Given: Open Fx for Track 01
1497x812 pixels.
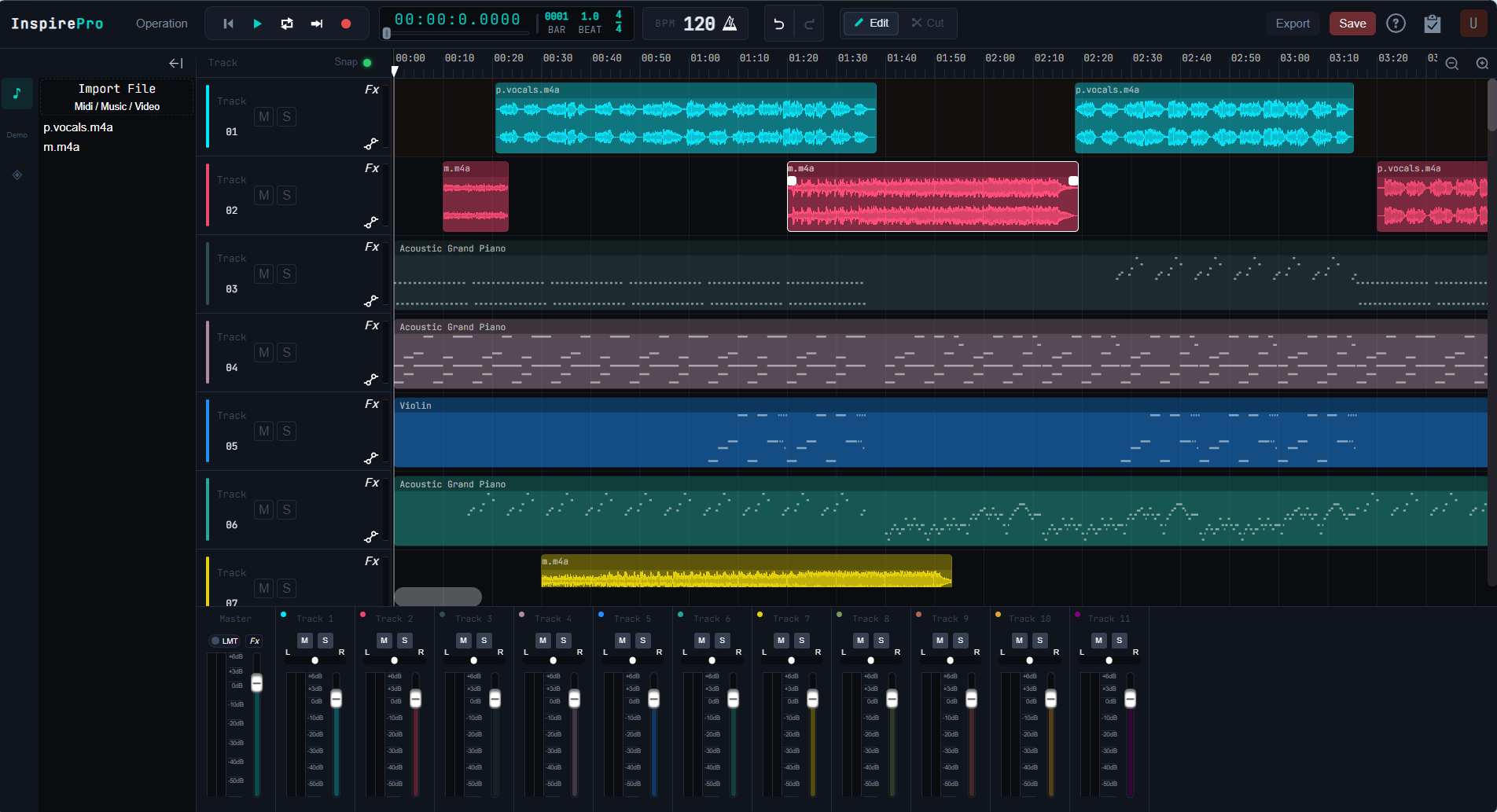Looking at the screenshot, I should click(x=372, y=90).
